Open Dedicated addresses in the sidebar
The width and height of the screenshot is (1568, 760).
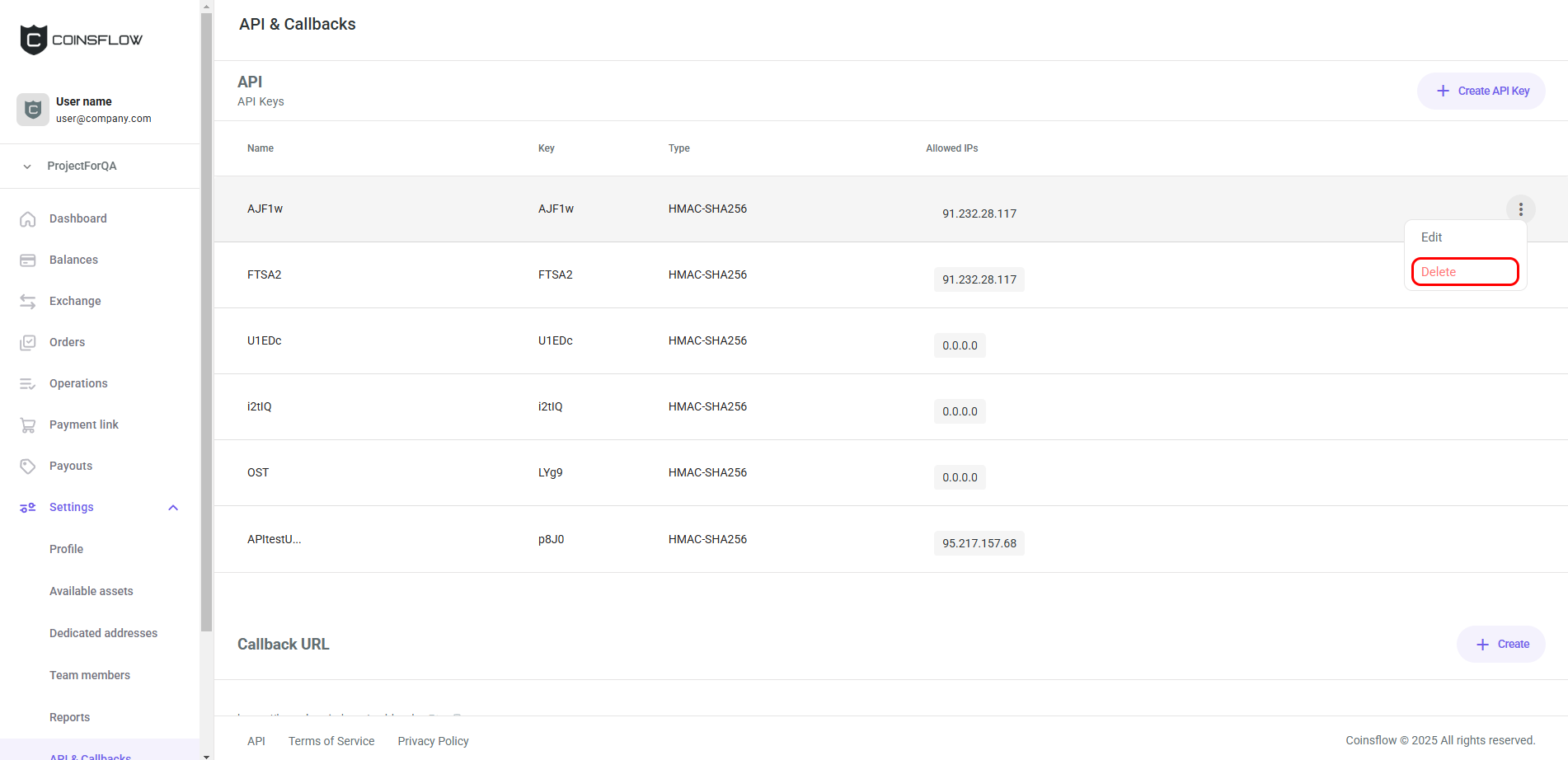103,633
